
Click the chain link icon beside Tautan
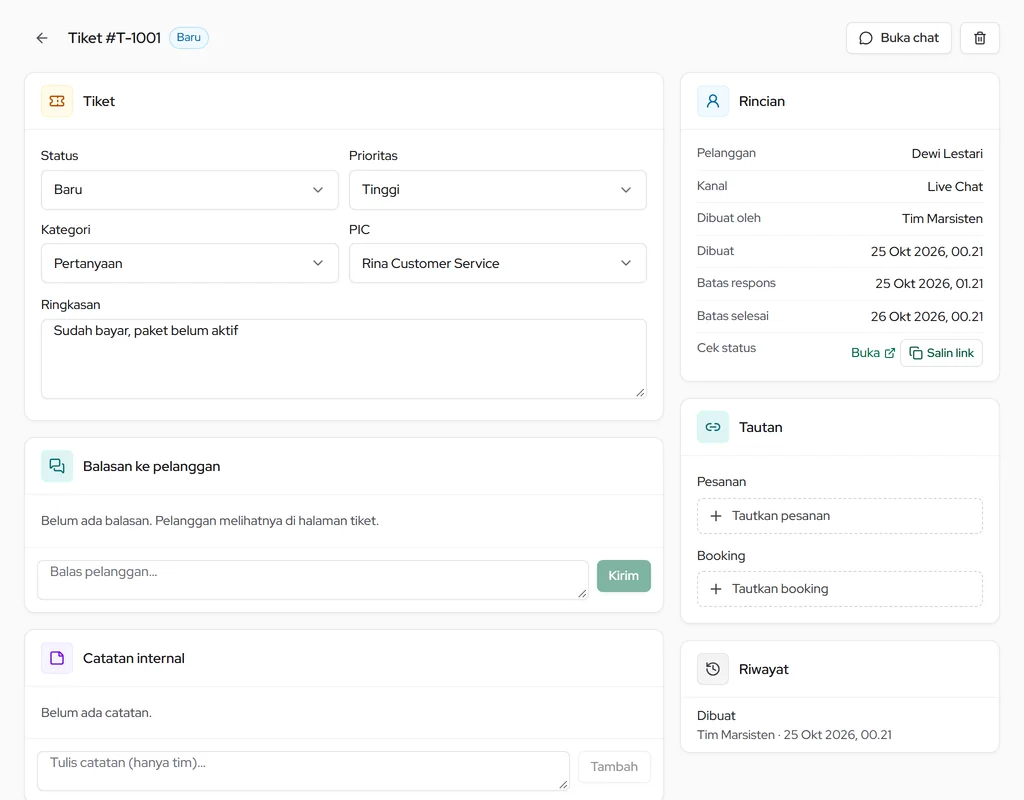pyautogui.click(x=712, y=427)
